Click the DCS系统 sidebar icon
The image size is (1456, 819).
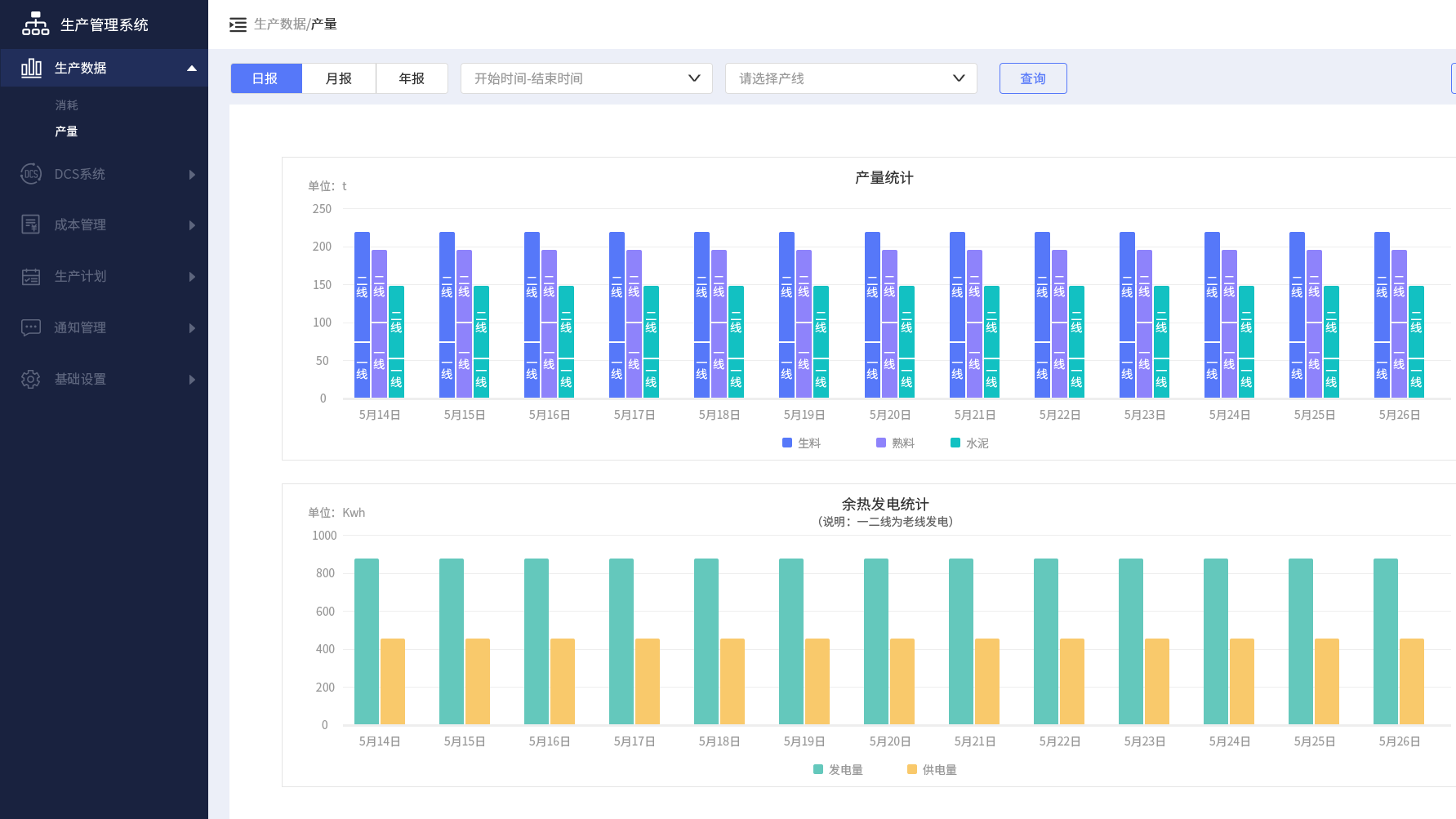(31, 174)
